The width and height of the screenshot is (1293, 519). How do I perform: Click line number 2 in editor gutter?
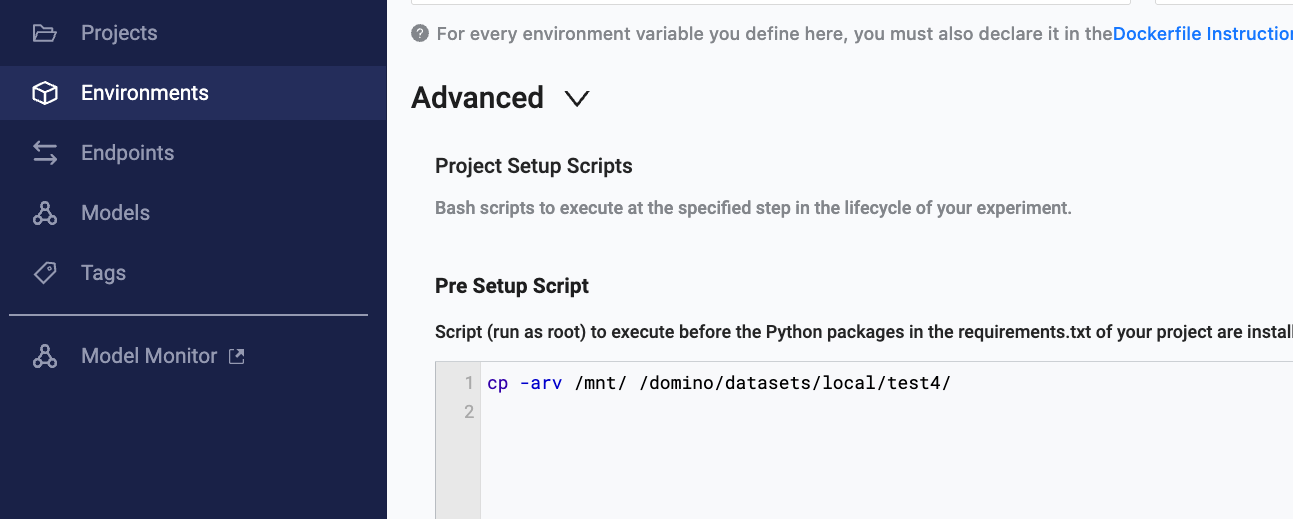tap(469, 411)
